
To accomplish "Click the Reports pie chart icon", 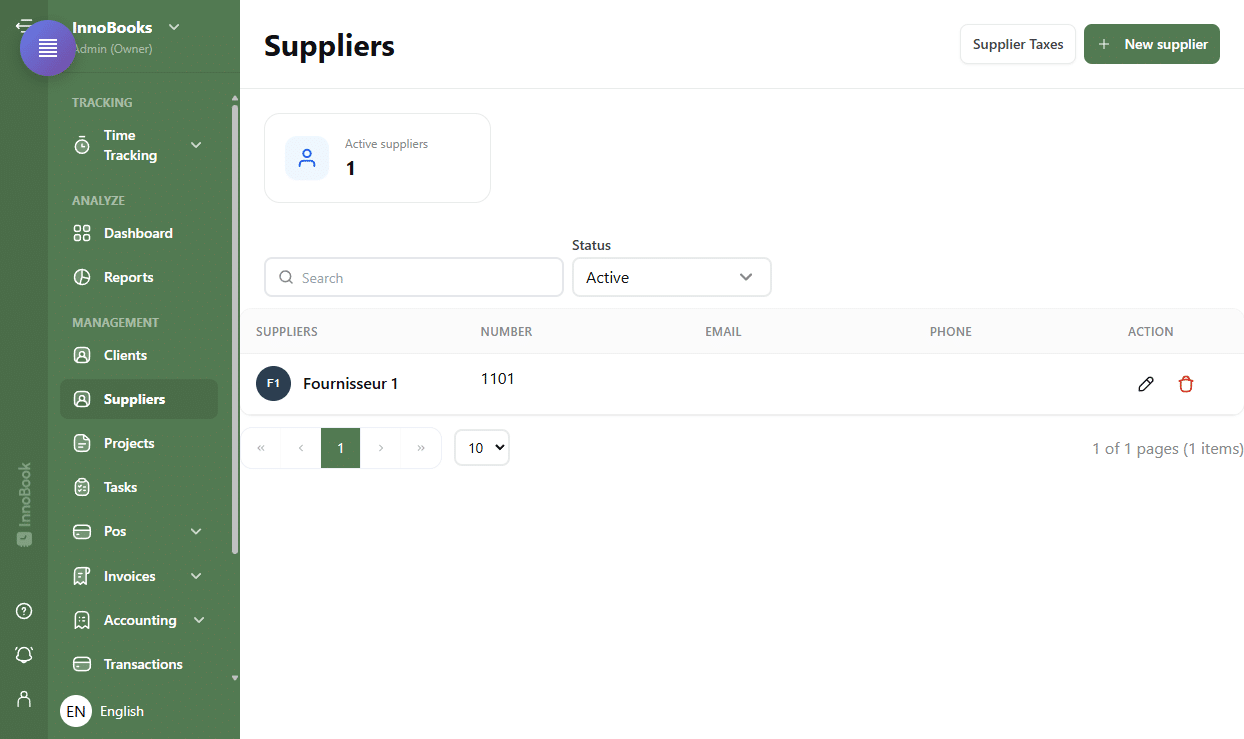I will [82, 277].
